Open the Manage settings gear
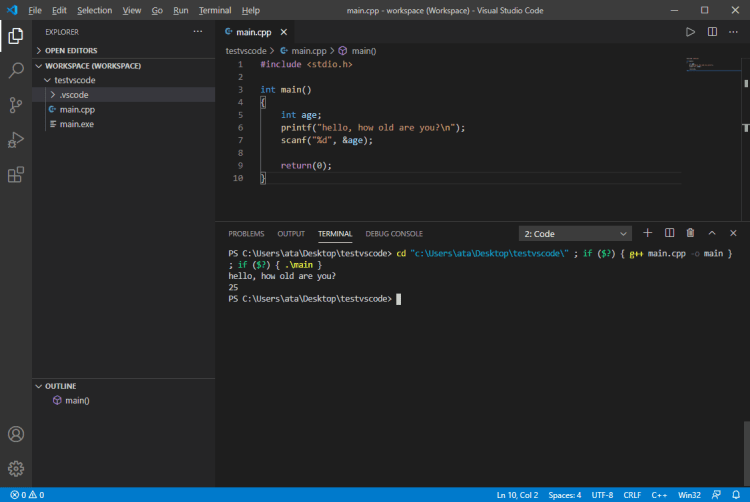The width and height of the screenshot is (750, 502). tap(16, 467)
